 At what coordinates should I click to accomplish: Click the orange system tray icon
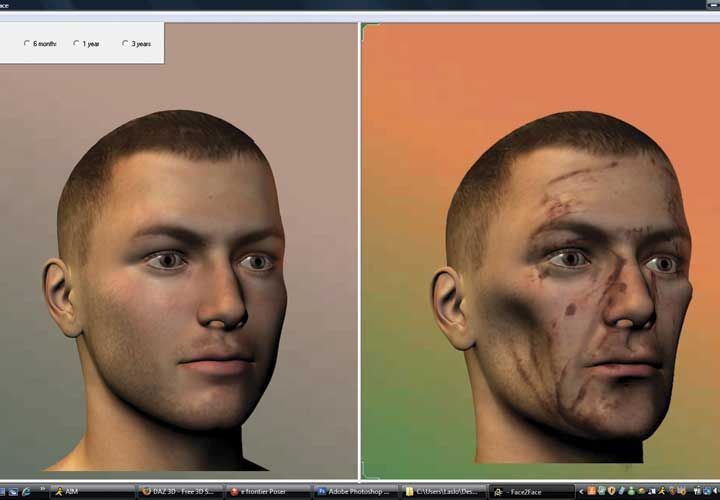[592, 492]
